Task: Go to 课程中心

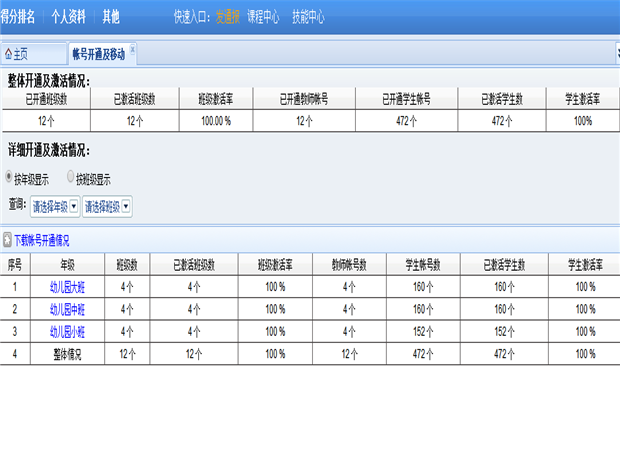Action: click(x=262, y=17)
